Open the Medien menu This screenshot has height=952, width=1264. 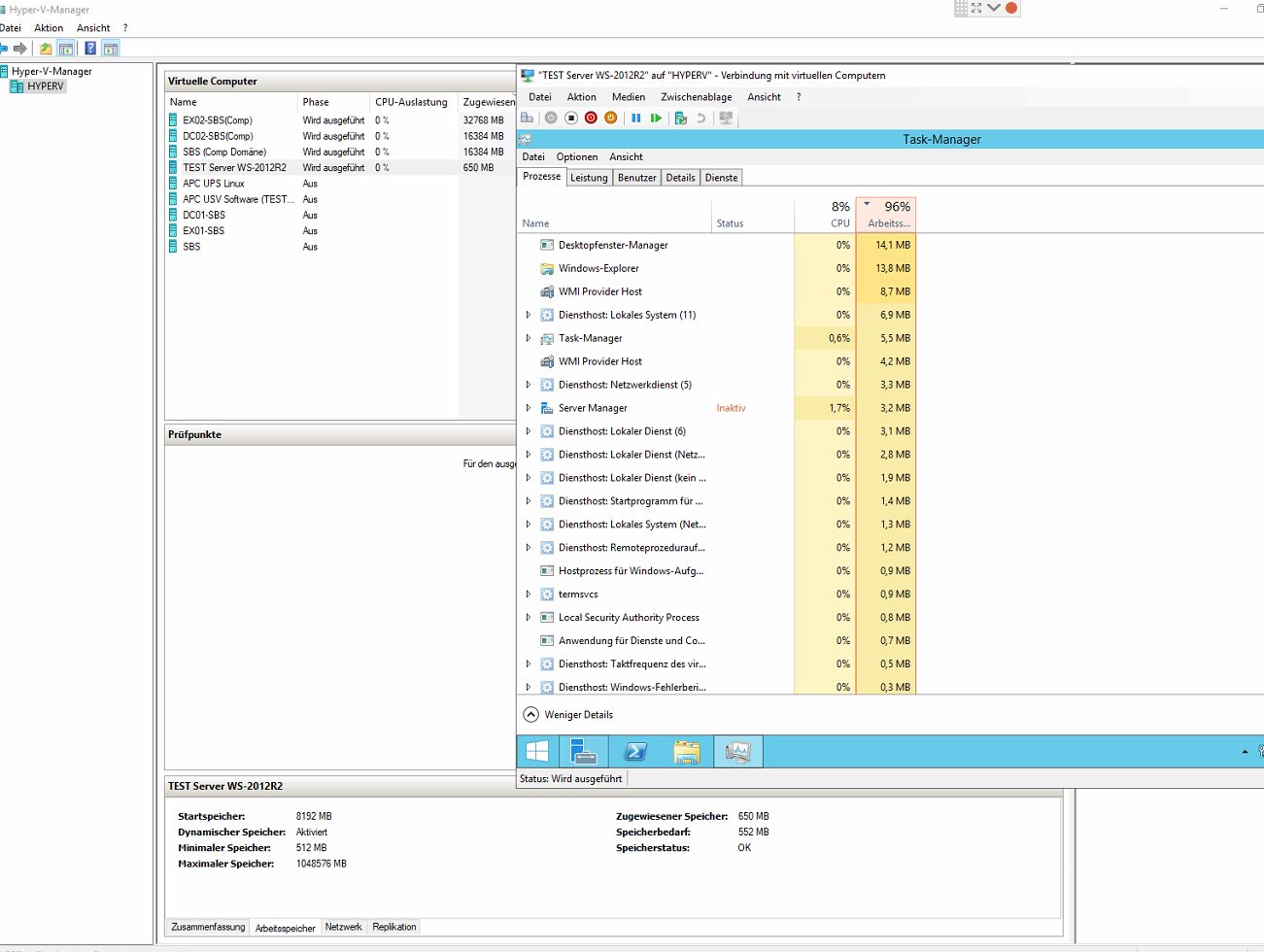629,97
